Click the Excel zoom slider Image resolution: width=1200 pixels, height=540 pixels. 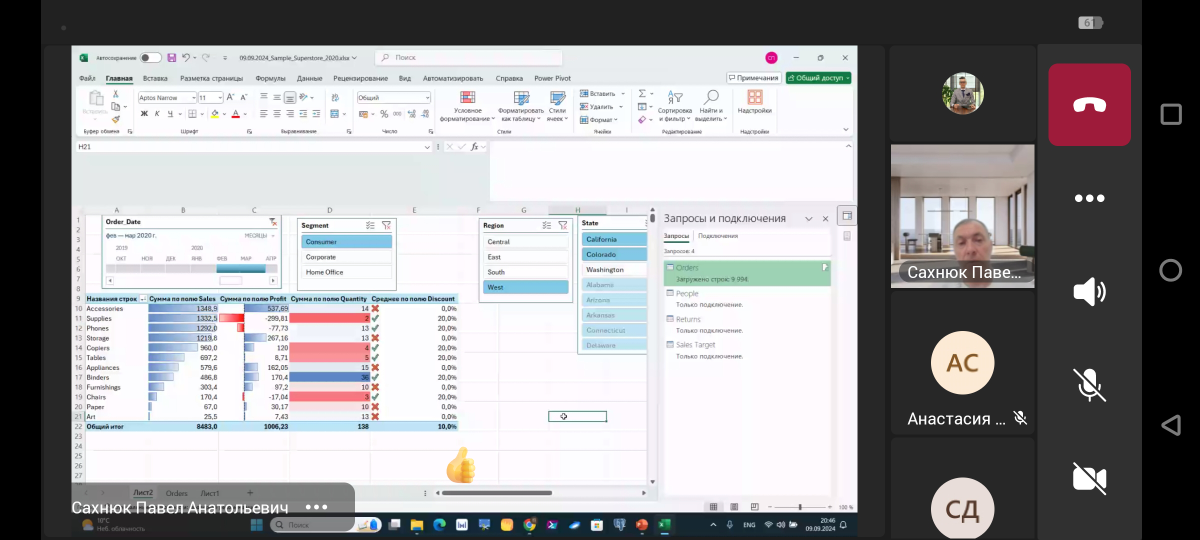(800, 507)
